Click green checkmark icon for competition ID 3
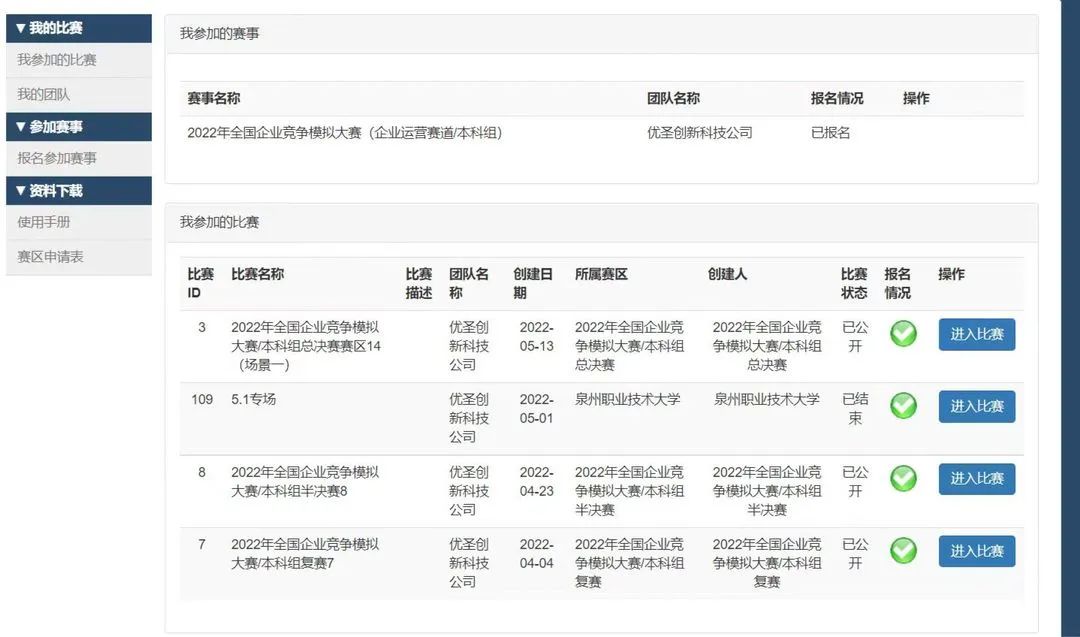This screenshot has width=1080, height=637. tap(903, 334)
